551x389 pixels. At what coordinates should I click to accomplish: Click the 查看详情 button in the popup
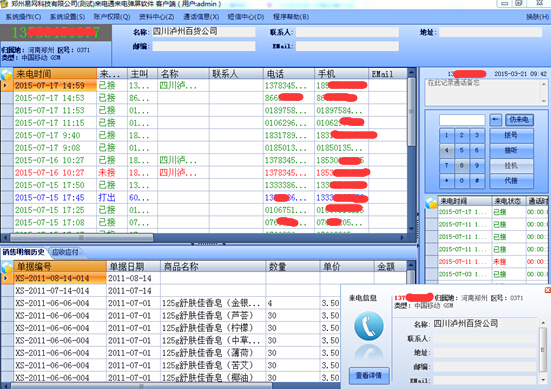coord(369,375)
